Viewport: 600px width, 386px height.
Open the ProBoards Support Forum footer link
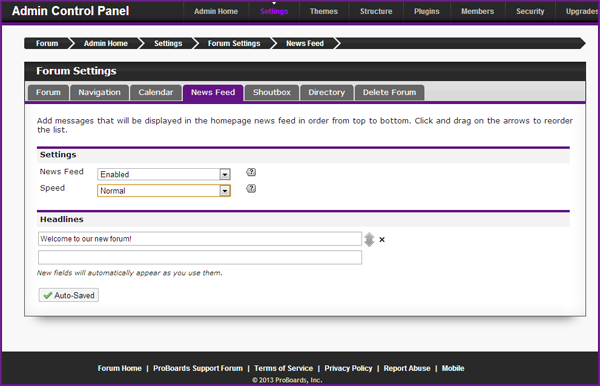(x=198, y=368)
